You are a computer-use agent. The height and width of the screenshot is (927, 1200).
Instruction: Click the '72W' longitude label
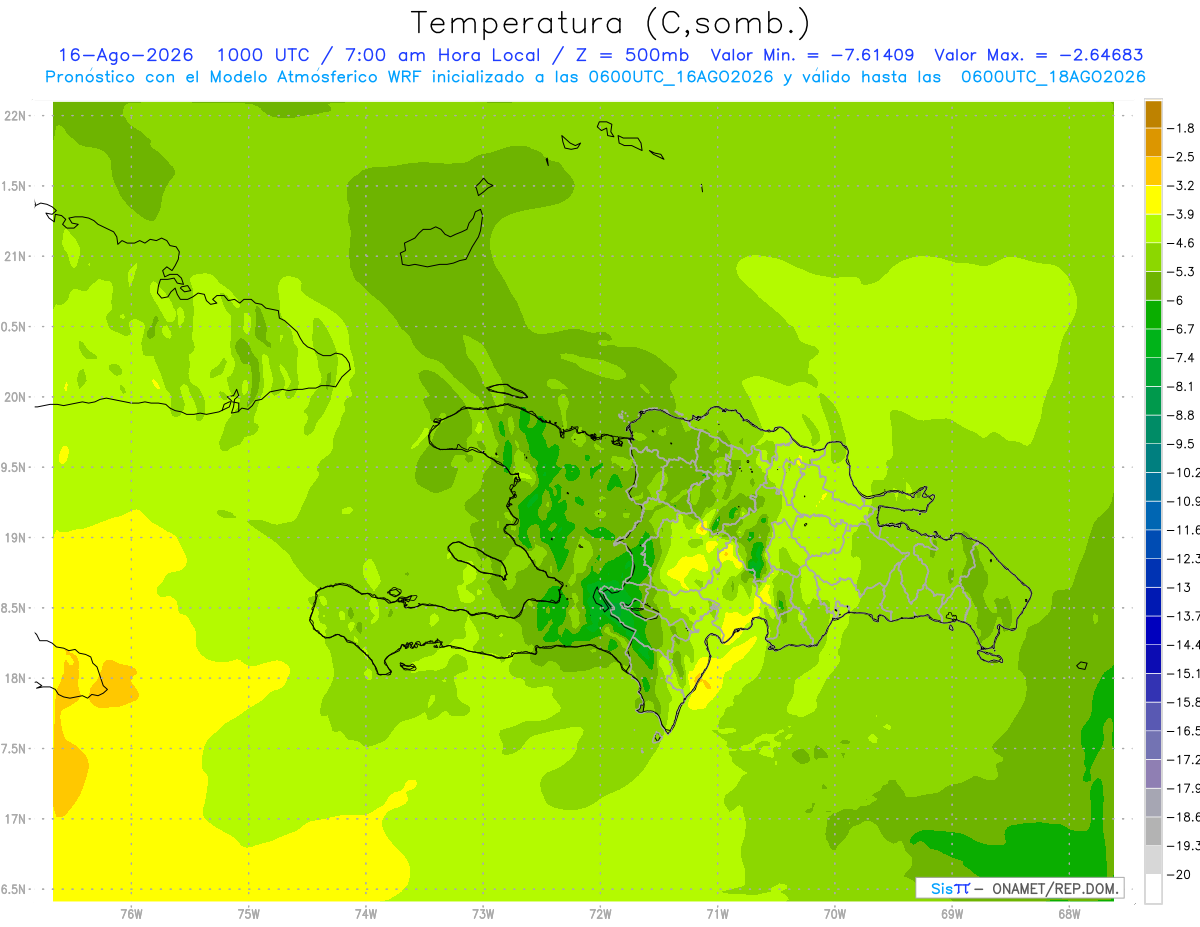600,914
